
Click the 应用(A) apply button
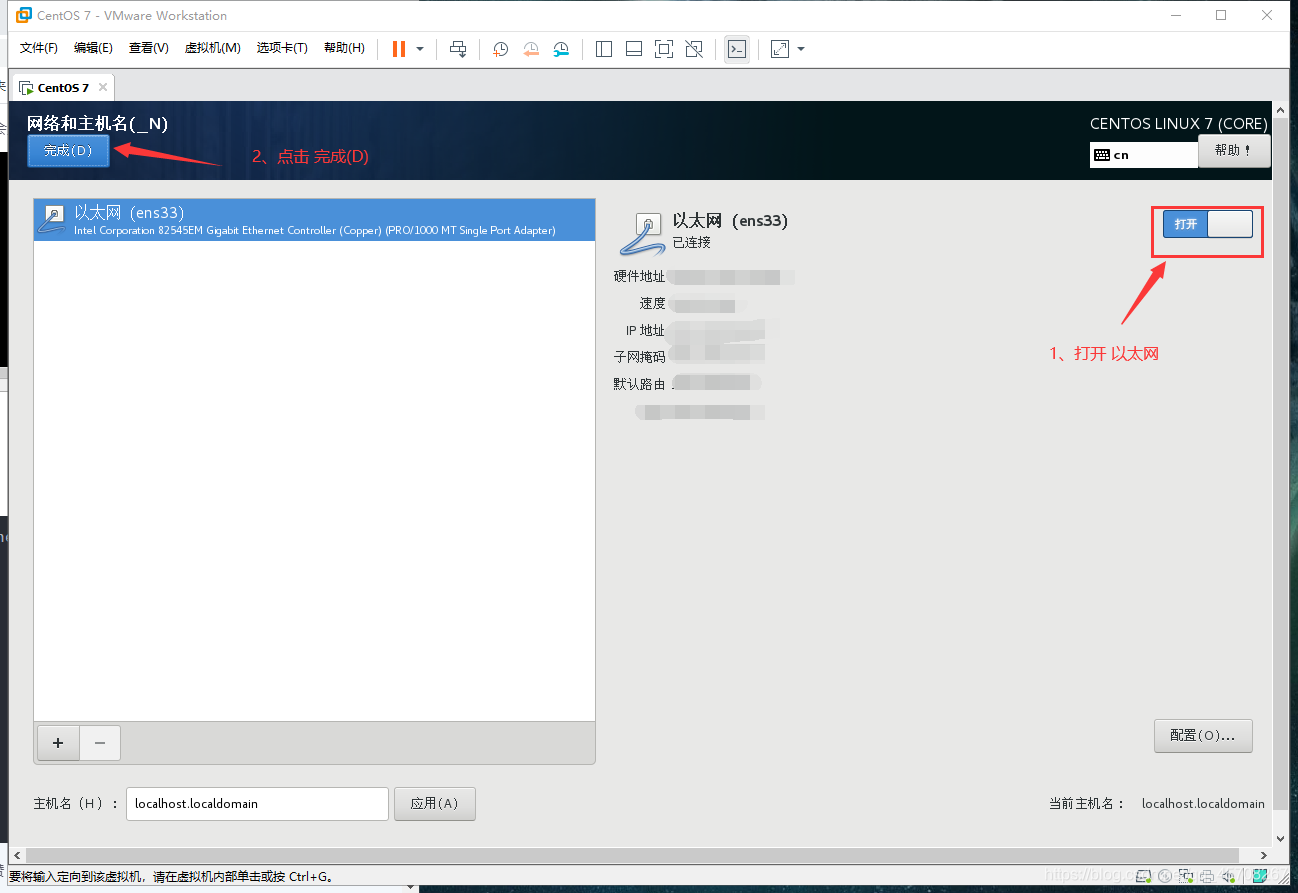coord(435,803)
